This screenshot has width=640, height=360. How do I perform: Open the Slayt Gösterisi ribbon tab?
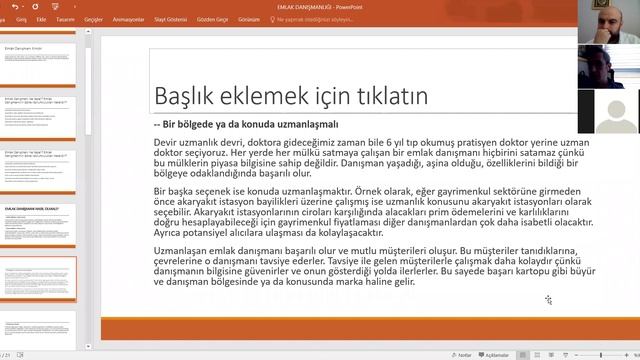[x=170, y=20]
